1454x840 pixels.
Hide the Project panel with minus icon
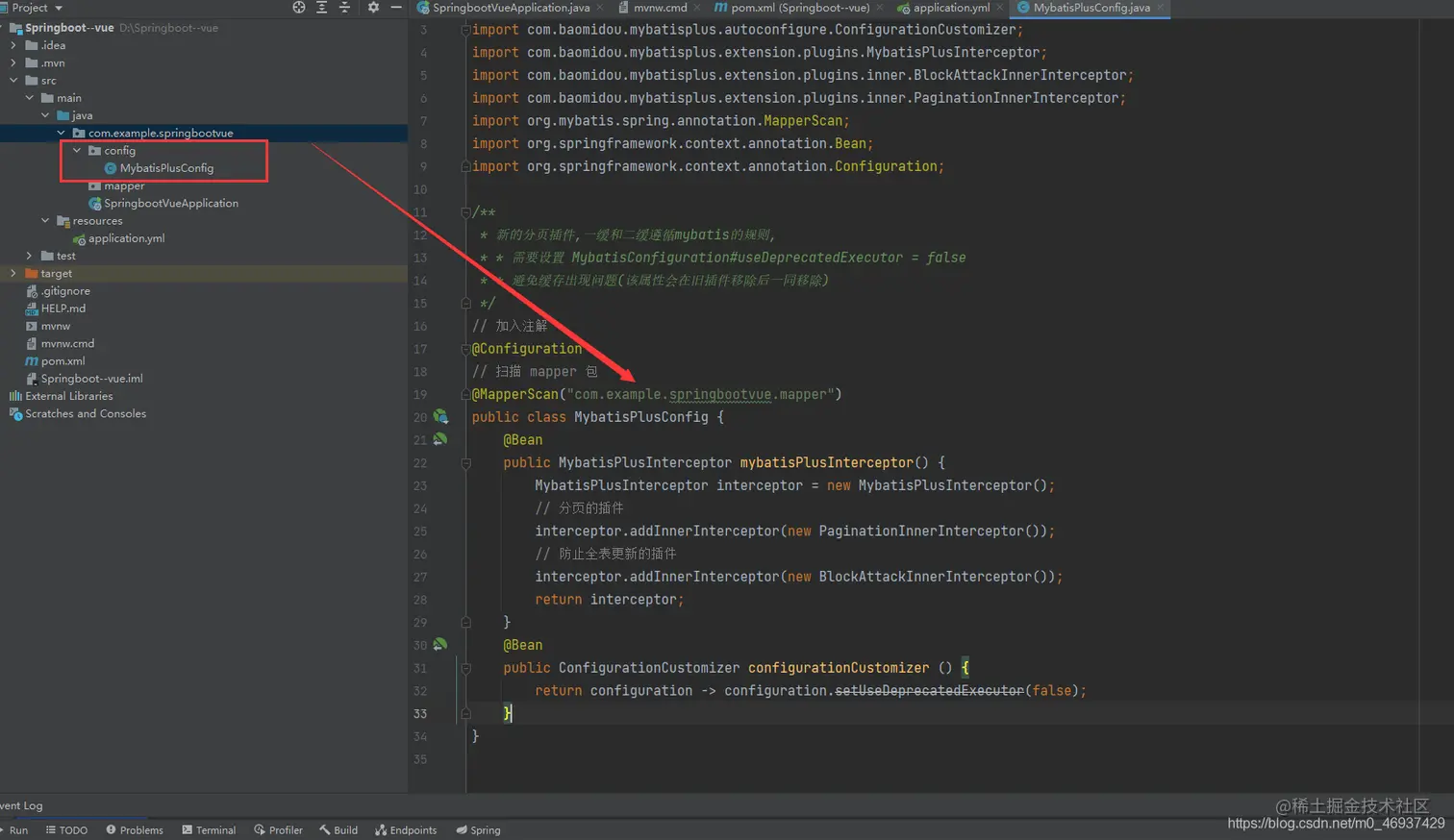pyautogui.click(x=396, y=7)
